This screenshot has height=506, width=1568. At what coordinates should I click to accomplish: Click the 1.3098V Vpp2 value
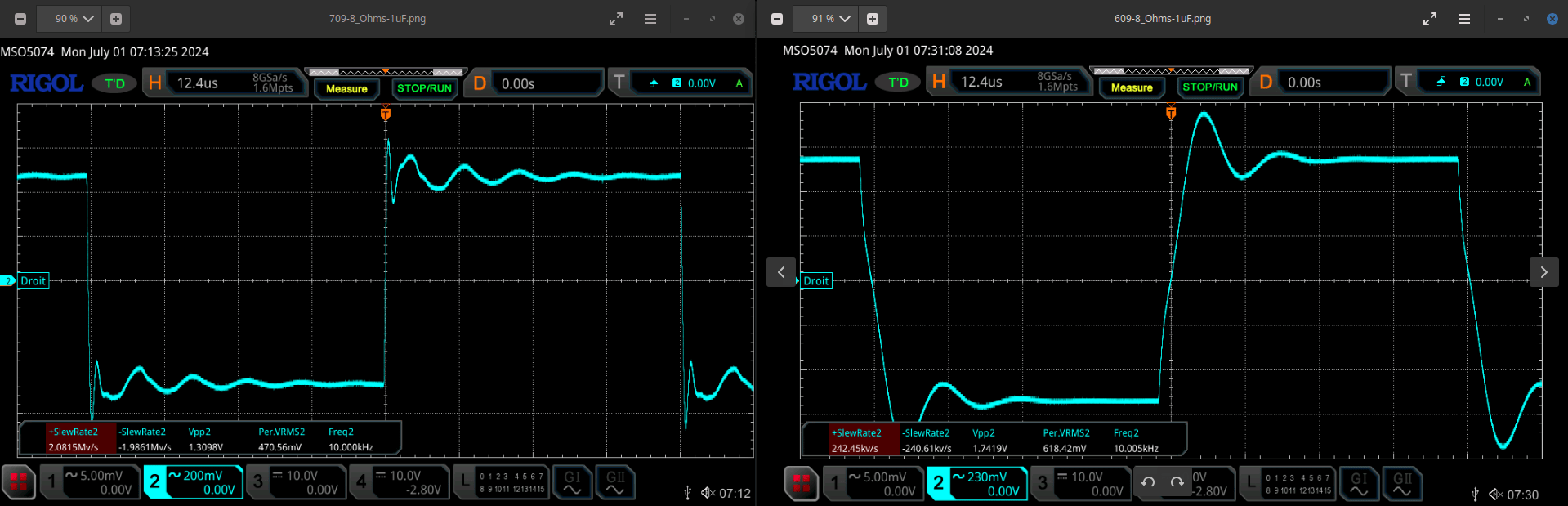206,447
